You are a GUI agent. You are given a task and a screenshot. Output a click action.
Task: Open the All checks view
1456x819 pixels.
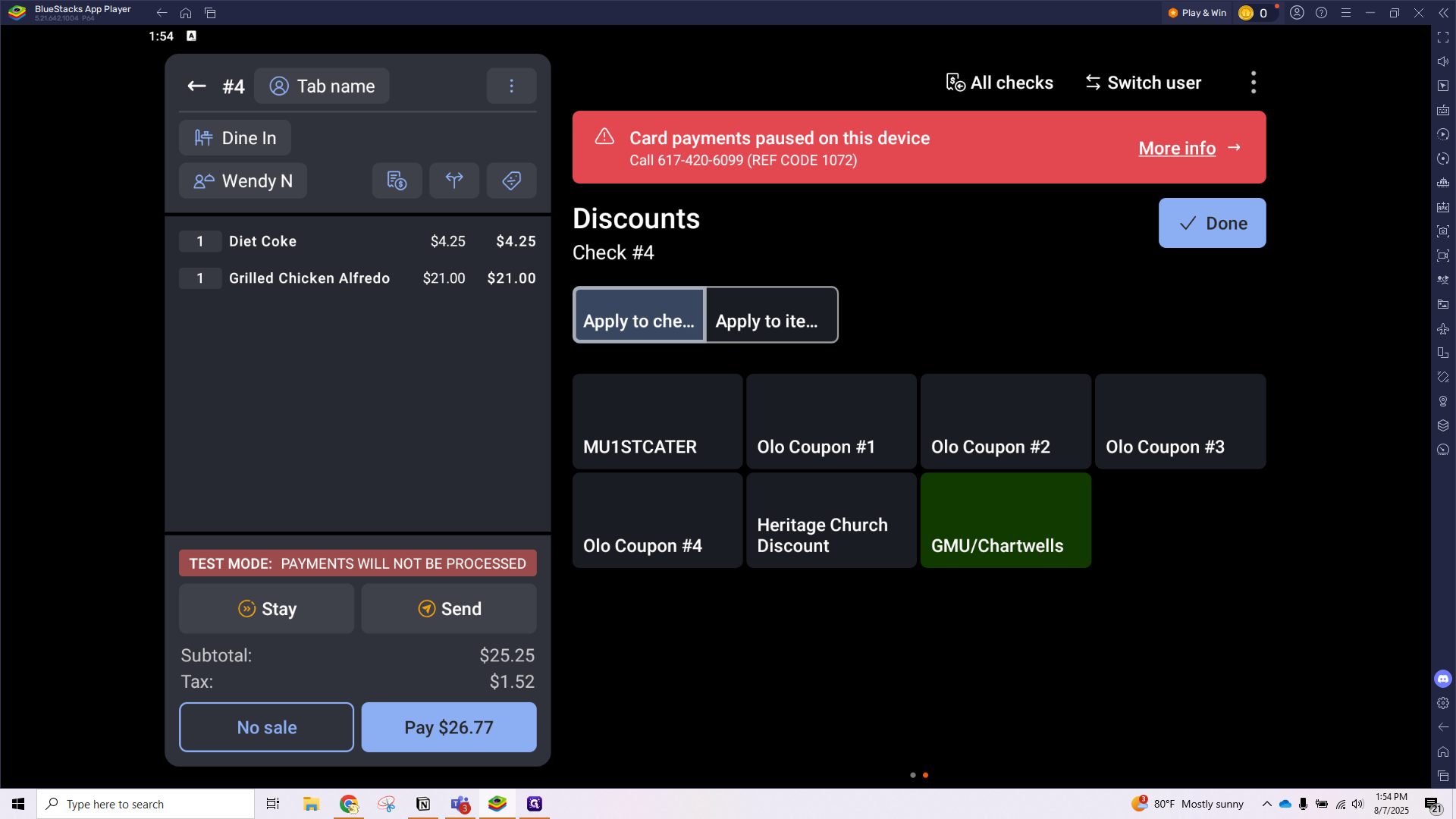[999, 83]
